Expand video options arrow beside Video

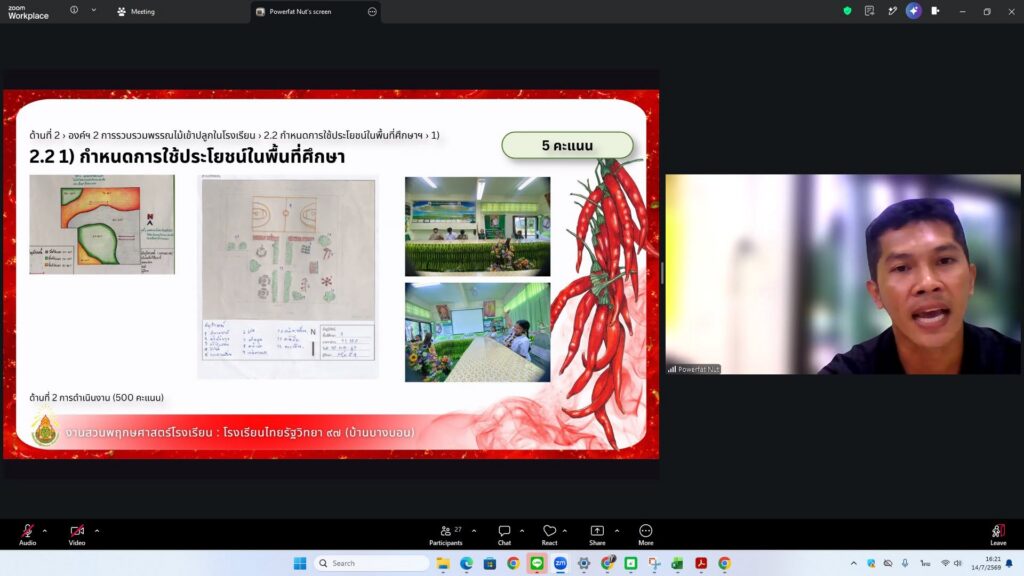tap(97, 530)
